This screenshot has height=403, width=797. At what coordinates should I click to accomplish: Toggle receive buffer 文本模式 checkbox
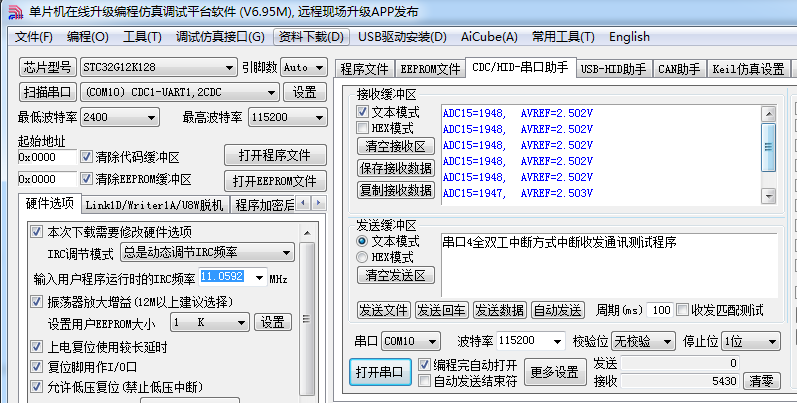(x=362, y=111)
